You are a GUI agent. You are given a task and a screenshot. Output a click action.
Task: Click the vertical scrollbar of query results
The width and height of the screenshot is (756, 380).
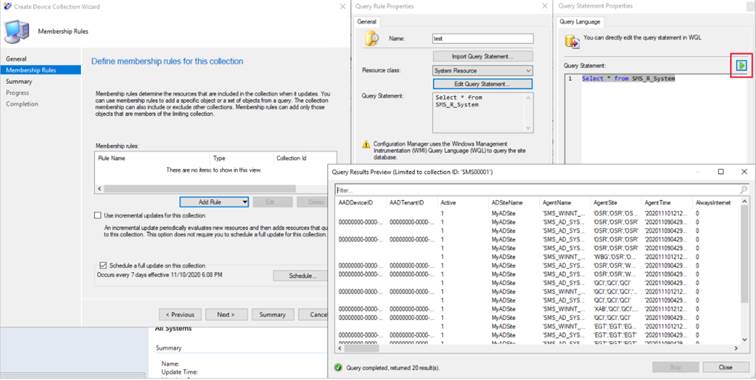744,270
